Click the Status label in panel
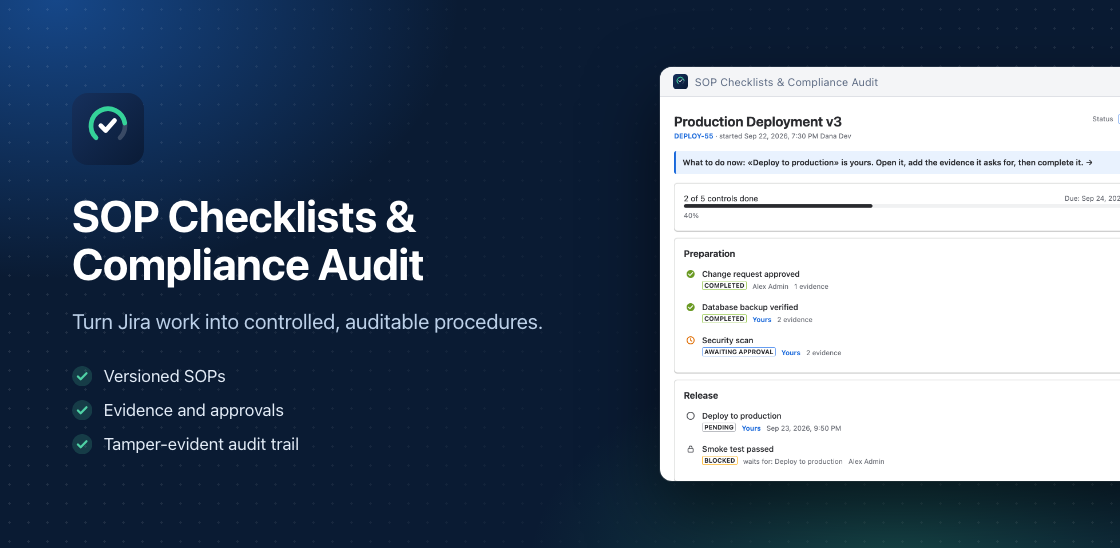 (x=1103, y=119)
